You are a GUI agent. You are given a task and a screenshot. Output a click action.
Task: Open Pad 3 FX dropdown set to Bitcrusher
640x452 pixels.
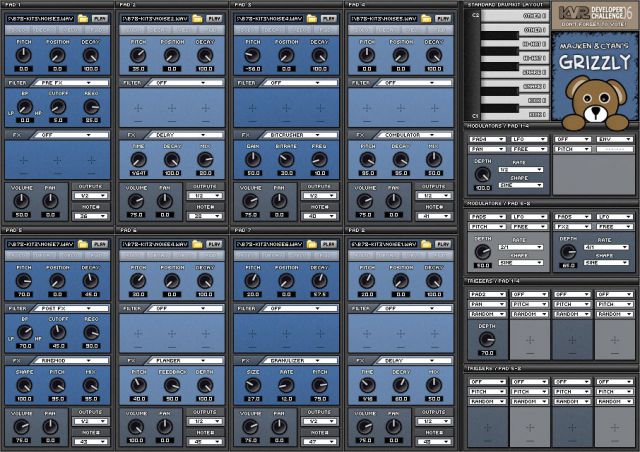[298, 135]
